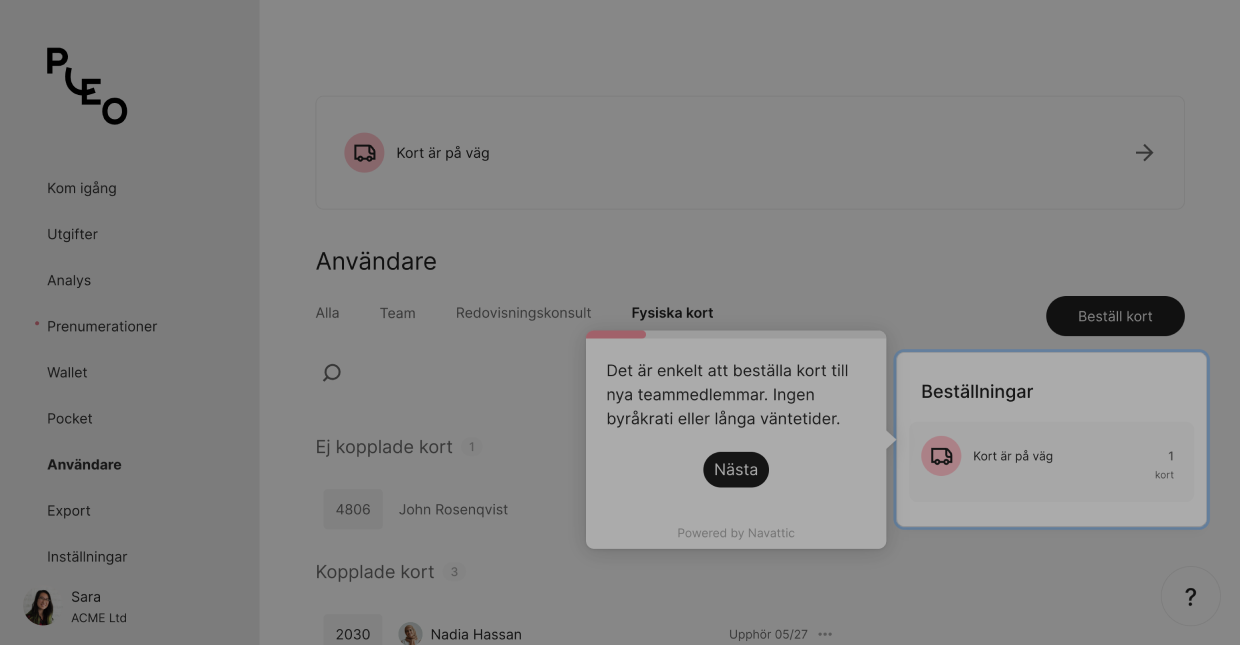Open Prenumerationer in sidebar
Screen dimensions: 1240x645
102,326
